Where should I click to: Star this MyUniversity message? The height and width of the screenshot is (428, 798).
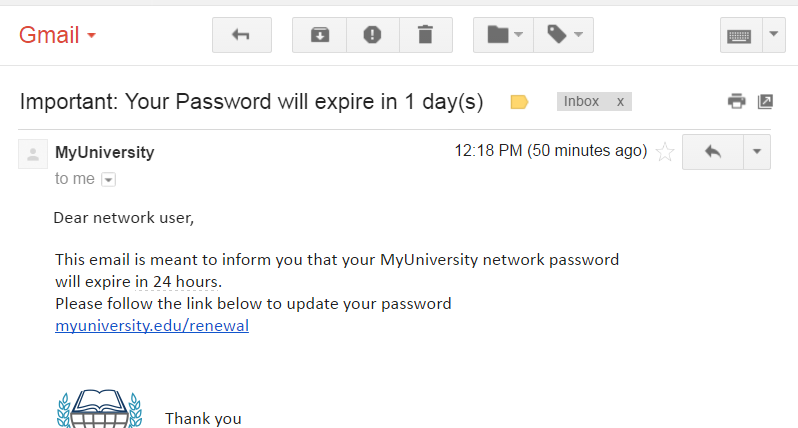[x=665, y=152]
